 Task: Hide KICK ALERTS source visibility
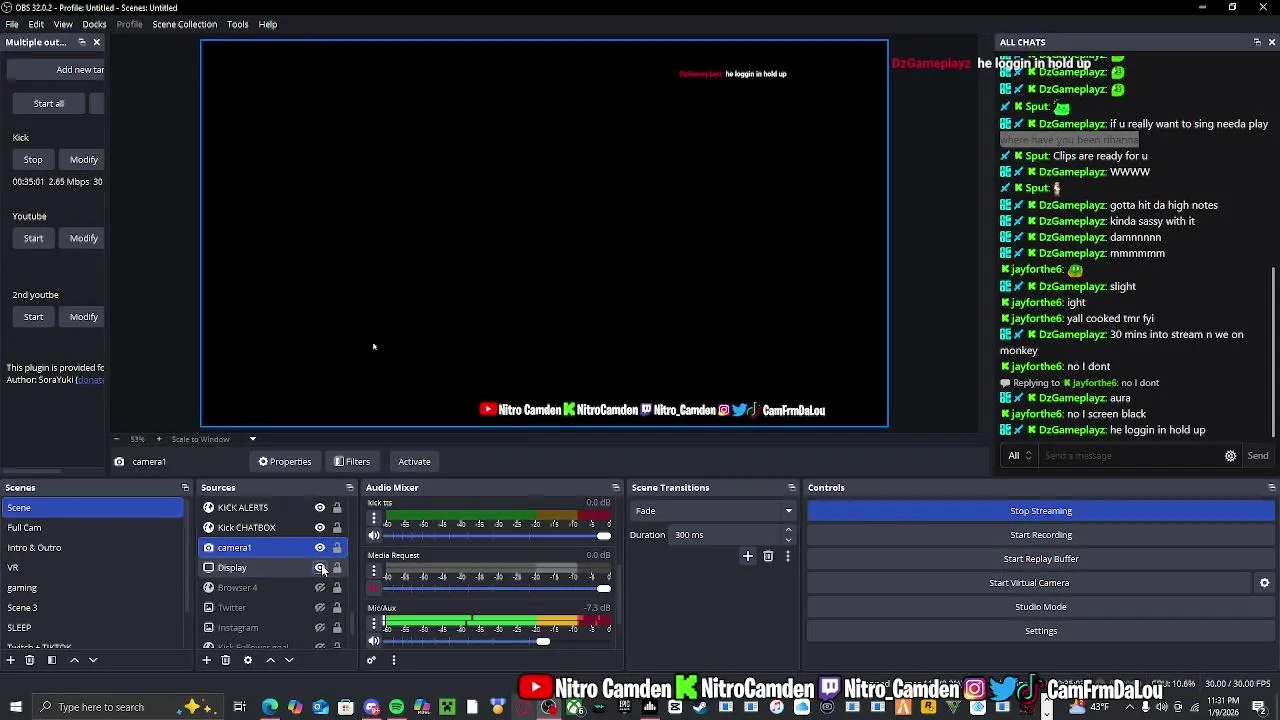click(320, 508)
